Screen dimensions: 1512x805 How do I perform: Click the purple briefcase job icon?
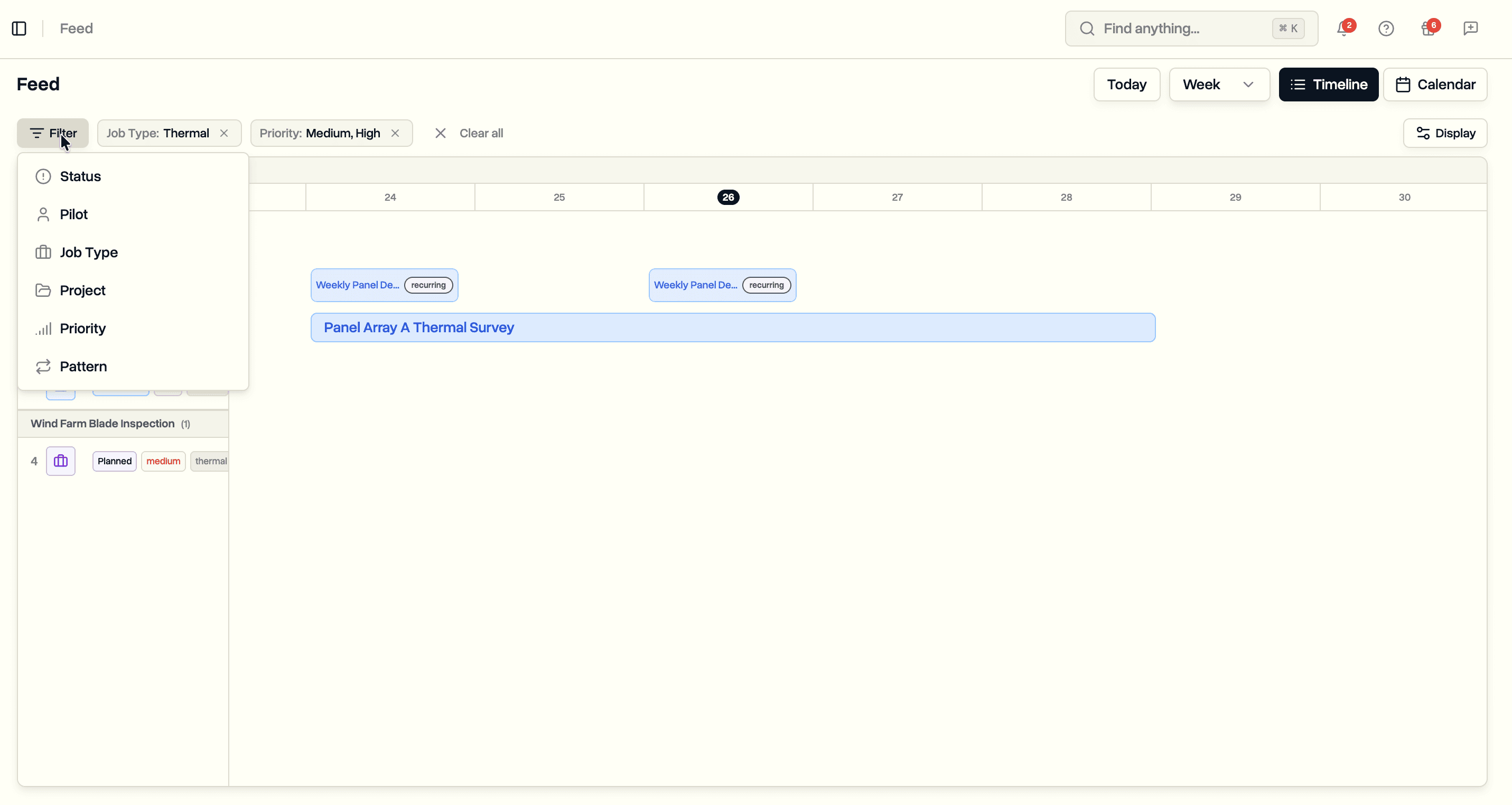click(60, 461)
